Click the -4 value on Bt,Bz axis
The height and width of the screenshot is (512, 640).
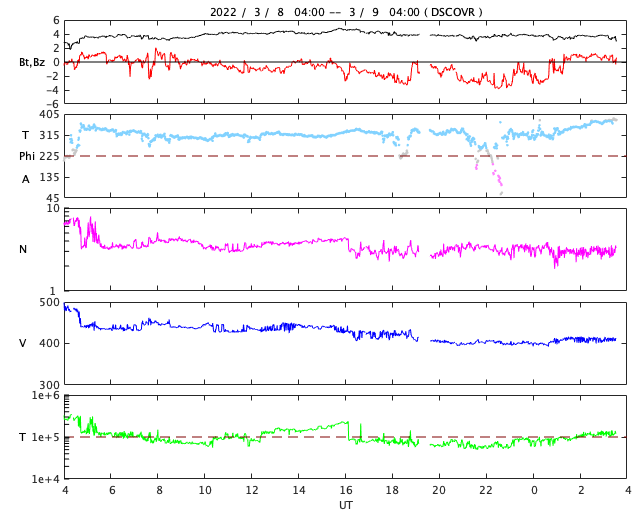[x=53, y=90]
